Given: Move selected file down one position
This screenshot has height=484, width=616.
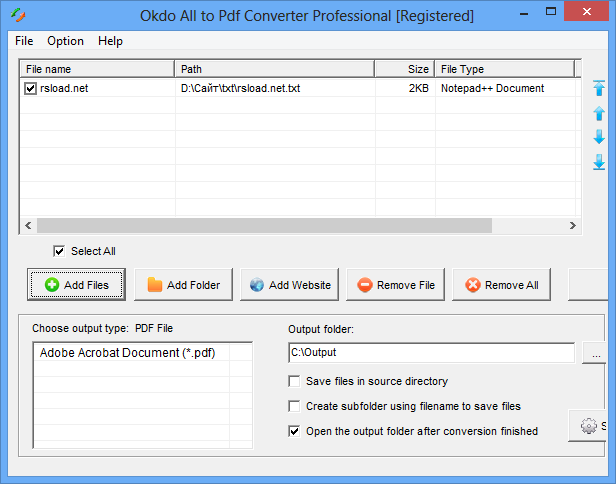Looking at the screenshot, I should click(599, 137).
